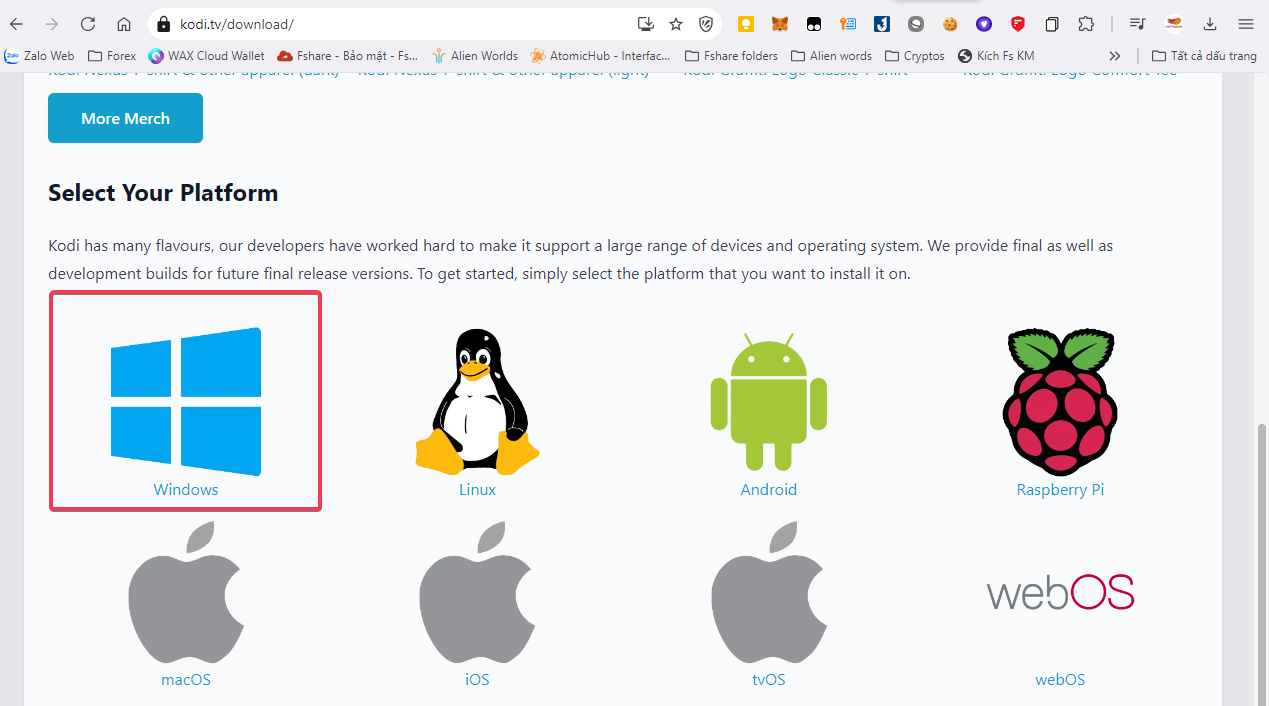Open the Extensions puzzle piece menu
Viewport: 1269px width, 706px height.
pyautogui.click(x=1086, y=24)
